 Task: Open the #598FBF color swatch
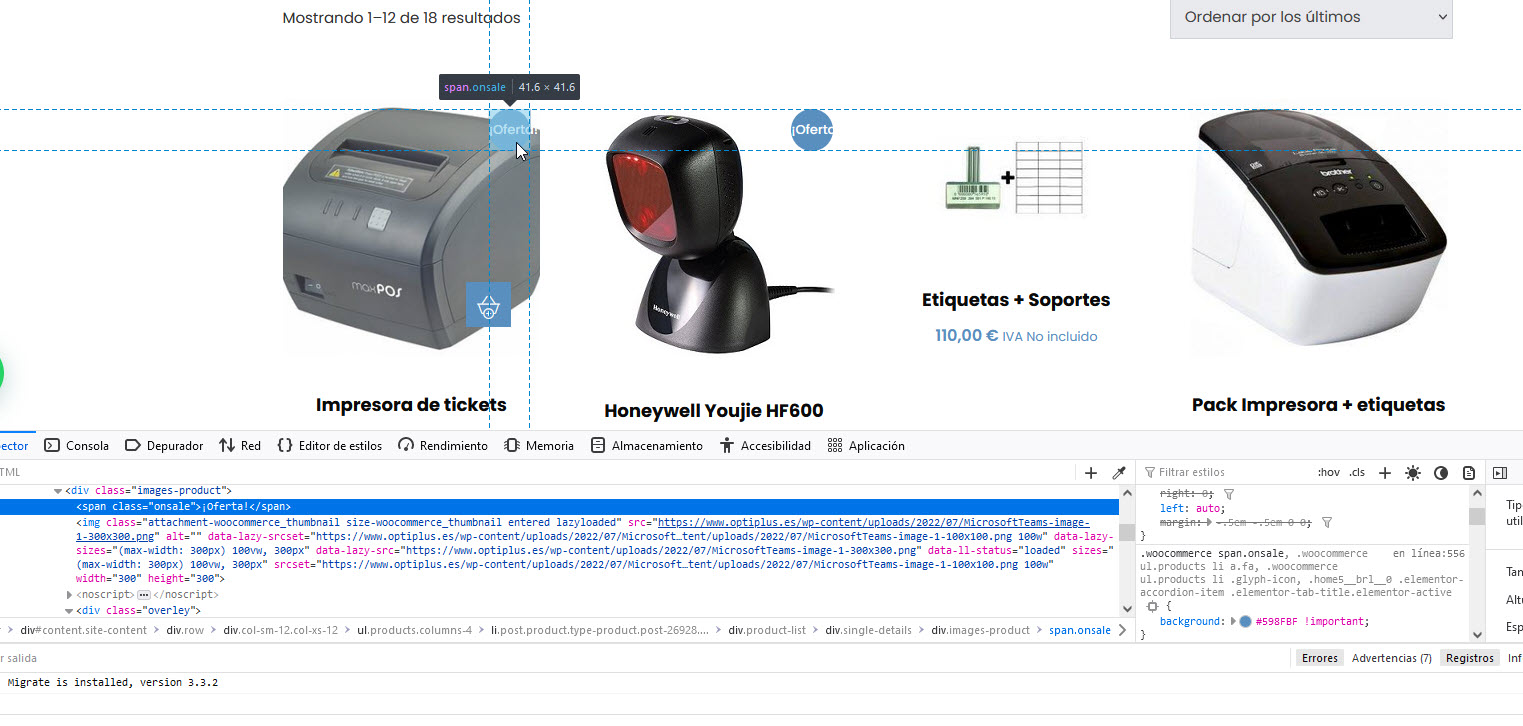tap(1246, 621)
